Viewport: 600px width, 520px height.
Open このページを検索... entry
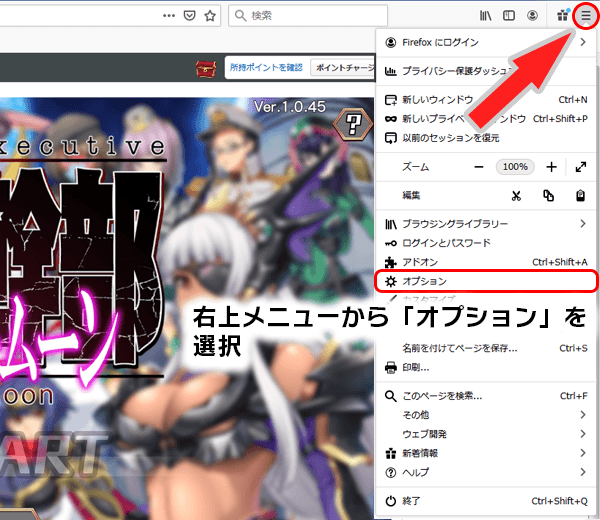click(x=486, y=396)
